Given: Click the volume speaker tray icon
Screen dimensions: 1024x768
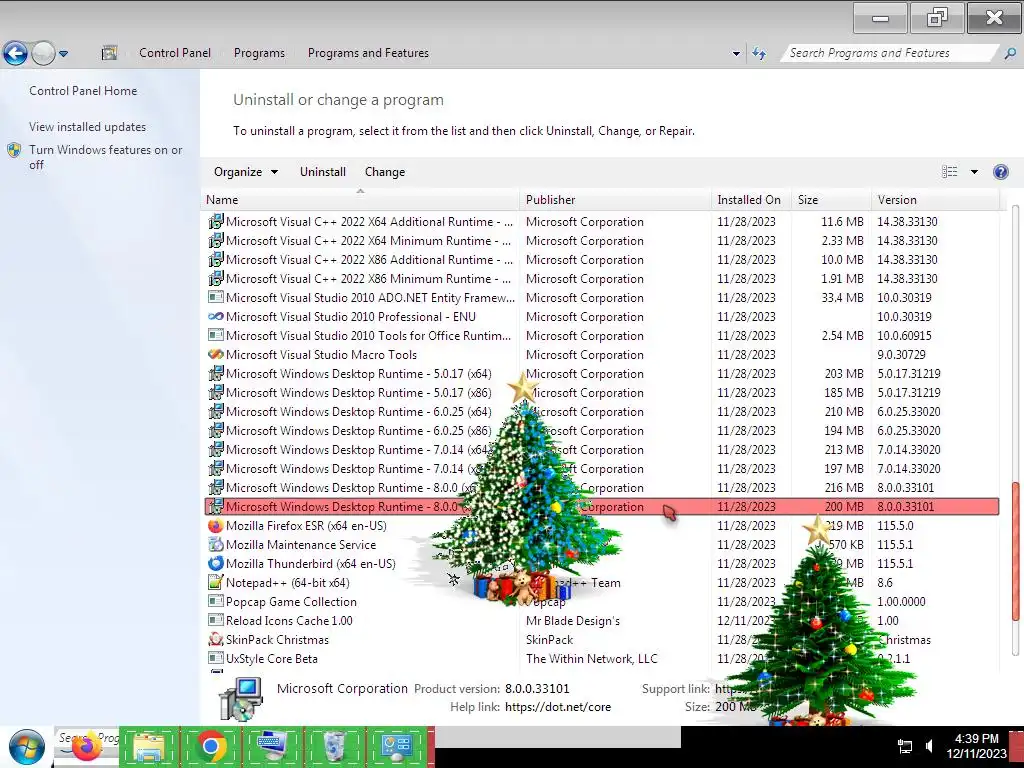Looking at the screenshot, I should pyautogui.click(x=929, y=746).
